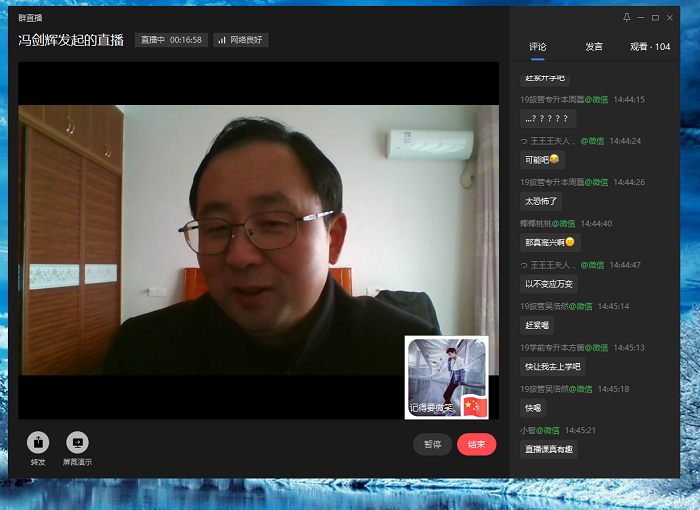Click the 直播中 00:16:58 timer badge

tap(171, 40)
